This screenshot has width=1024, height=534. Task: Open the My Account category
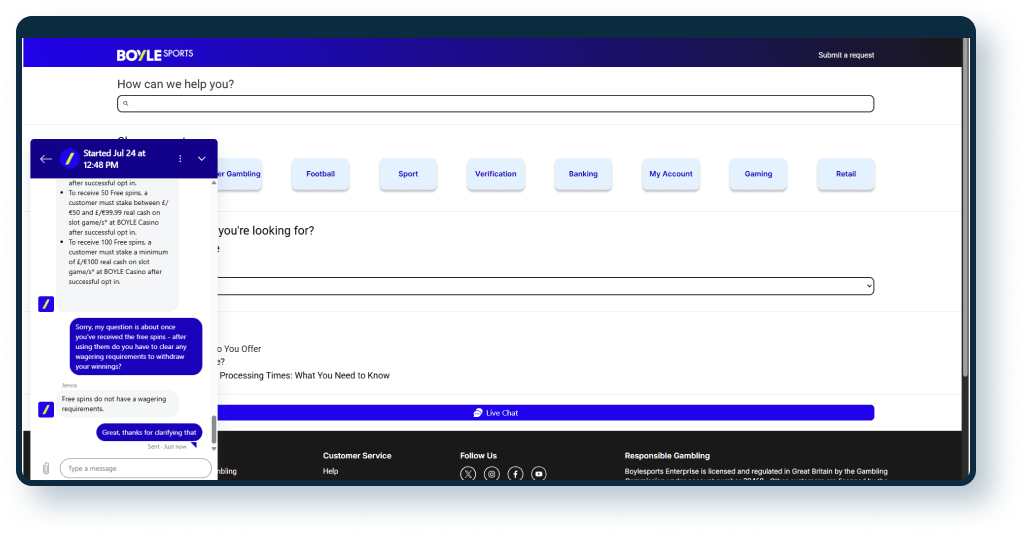point(671,174)
